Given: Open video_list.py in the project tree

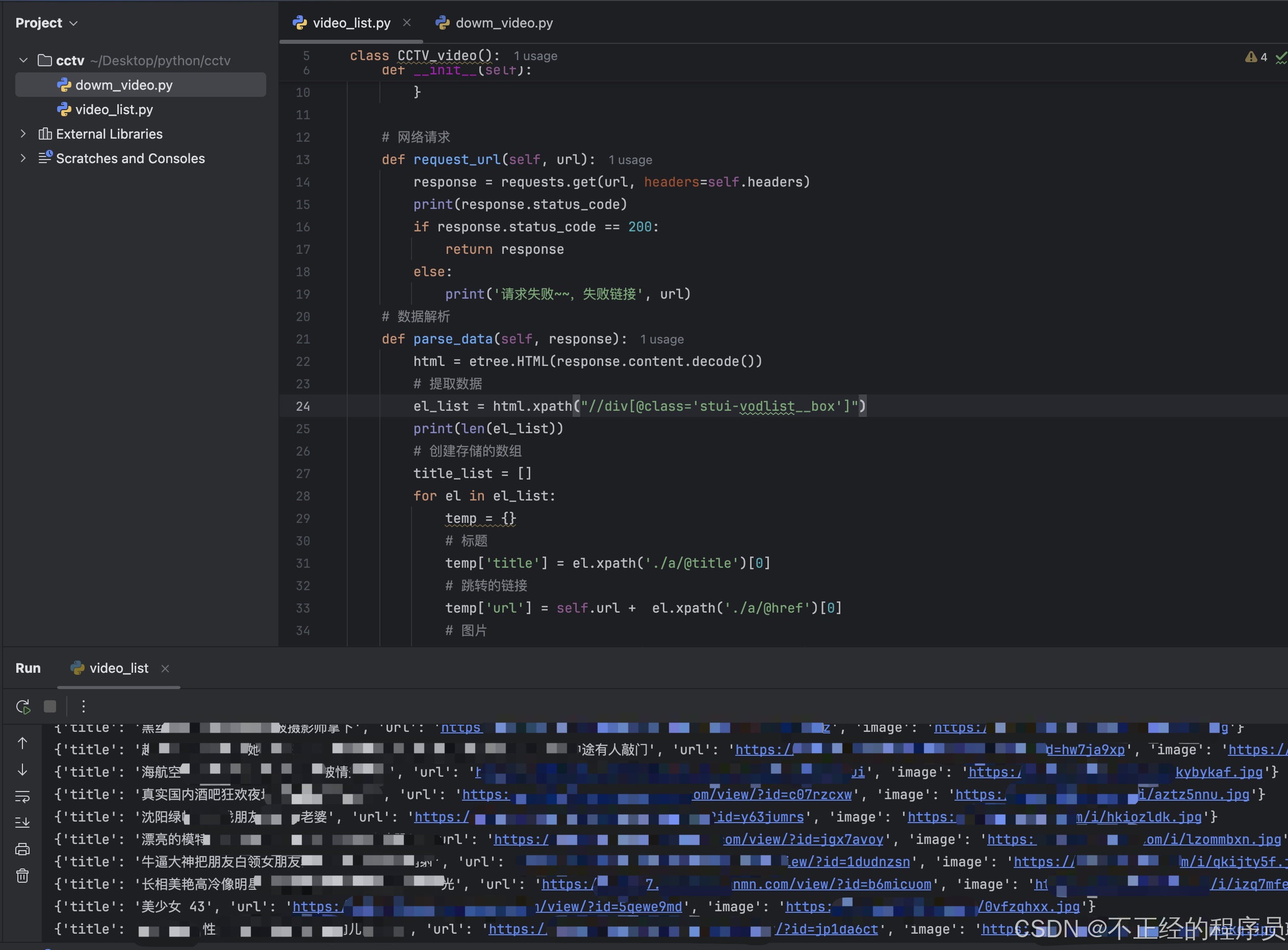Looking at the screenshot, I should pyautogui.click(x=114, y=109).
